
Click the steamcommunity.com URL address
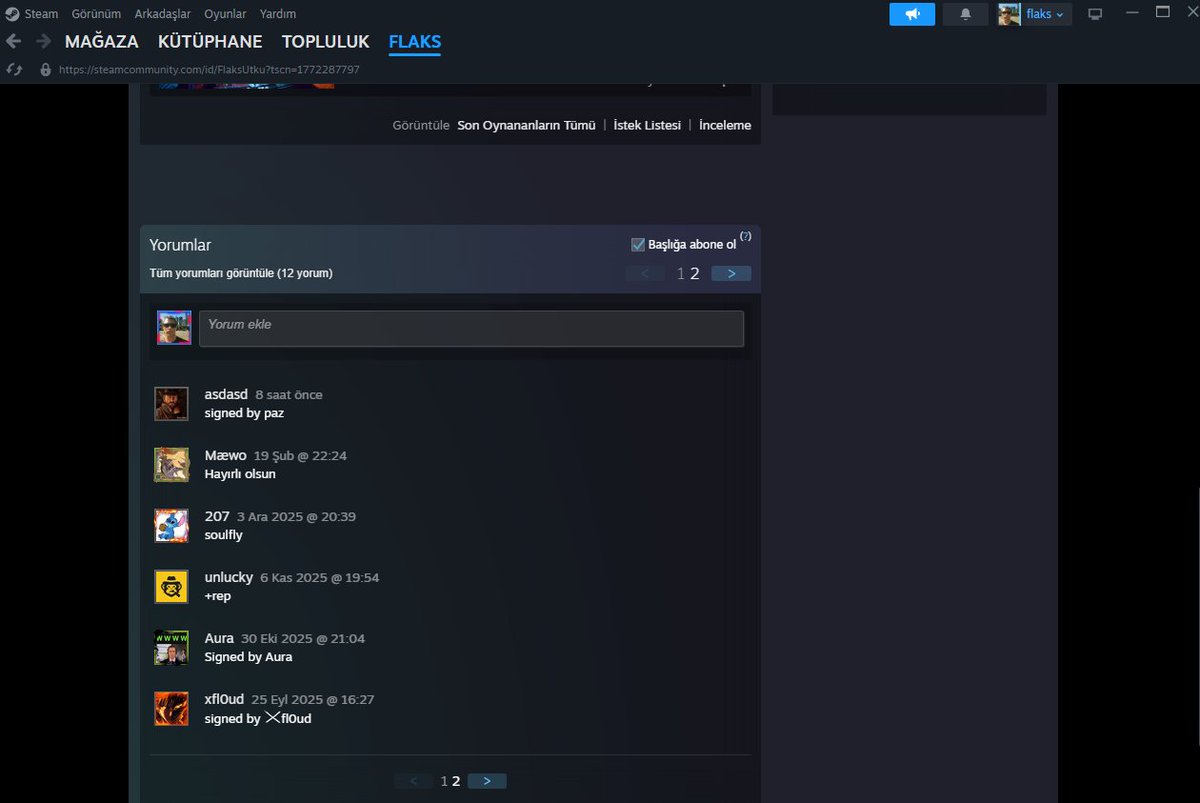point(209,70)
